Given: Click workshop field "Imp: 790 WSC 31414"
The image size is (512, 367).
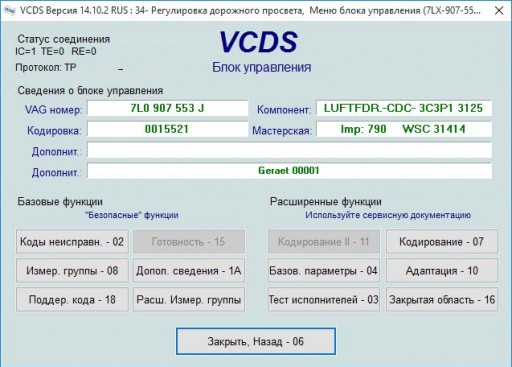Looking at the screenshot, I should coord(404,129).
